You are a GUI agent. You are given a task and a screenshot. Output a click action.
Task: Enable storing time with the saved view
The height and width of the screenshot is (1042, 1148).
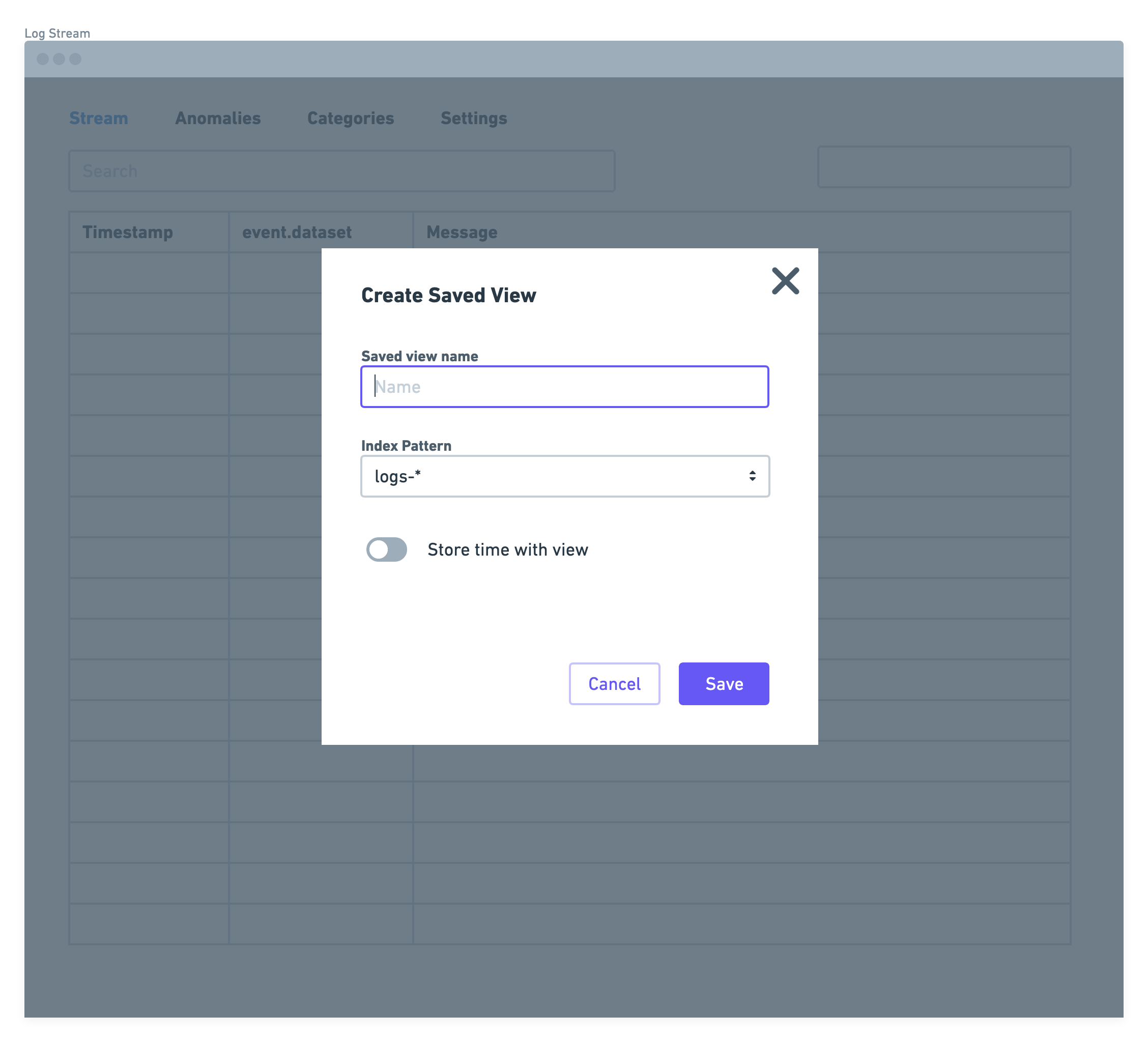click(386, 549)
